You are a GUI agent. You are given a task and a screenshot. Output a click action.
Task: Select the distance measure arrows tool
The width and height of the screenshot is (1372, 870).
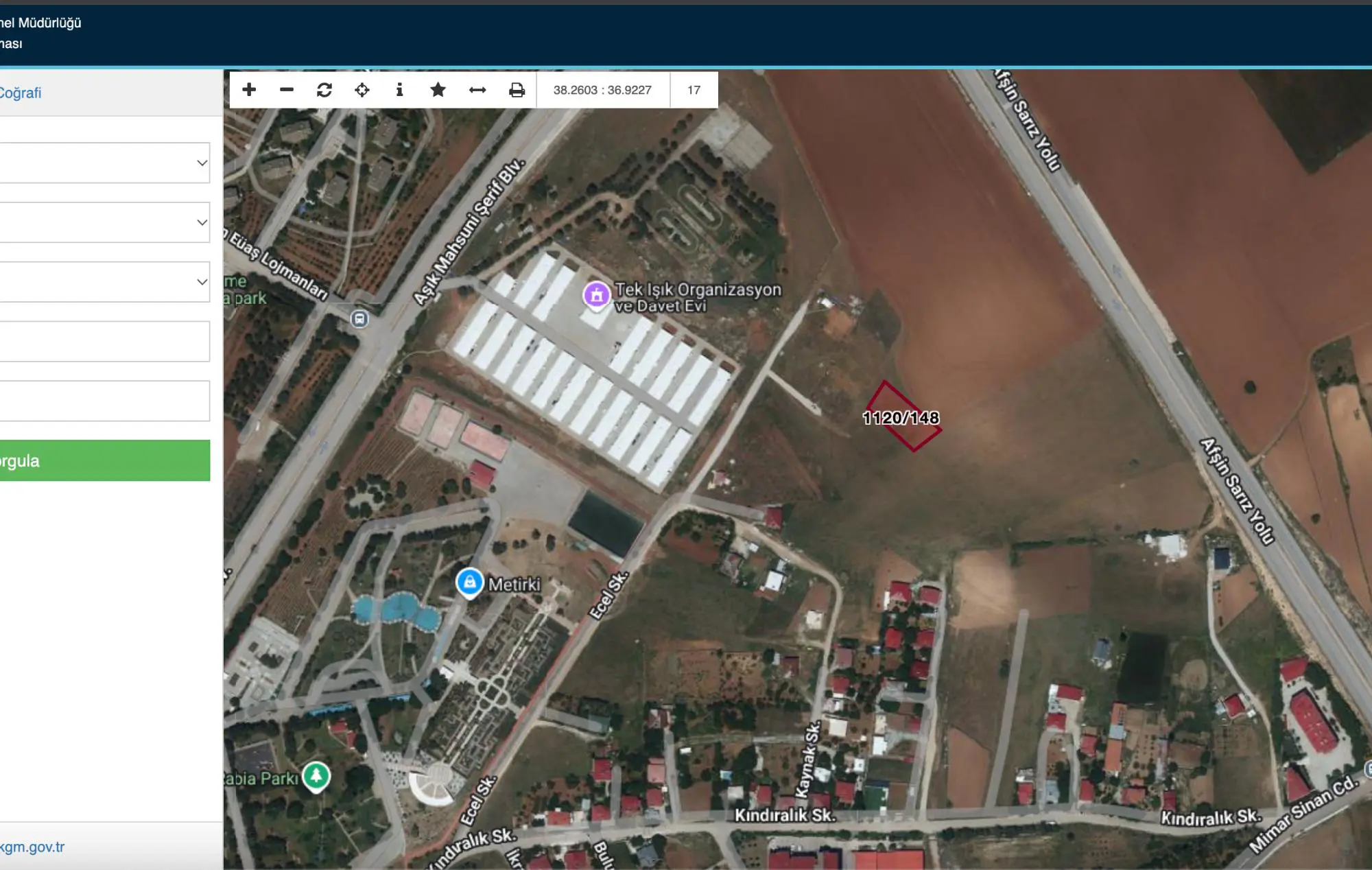tap(477, 90)
